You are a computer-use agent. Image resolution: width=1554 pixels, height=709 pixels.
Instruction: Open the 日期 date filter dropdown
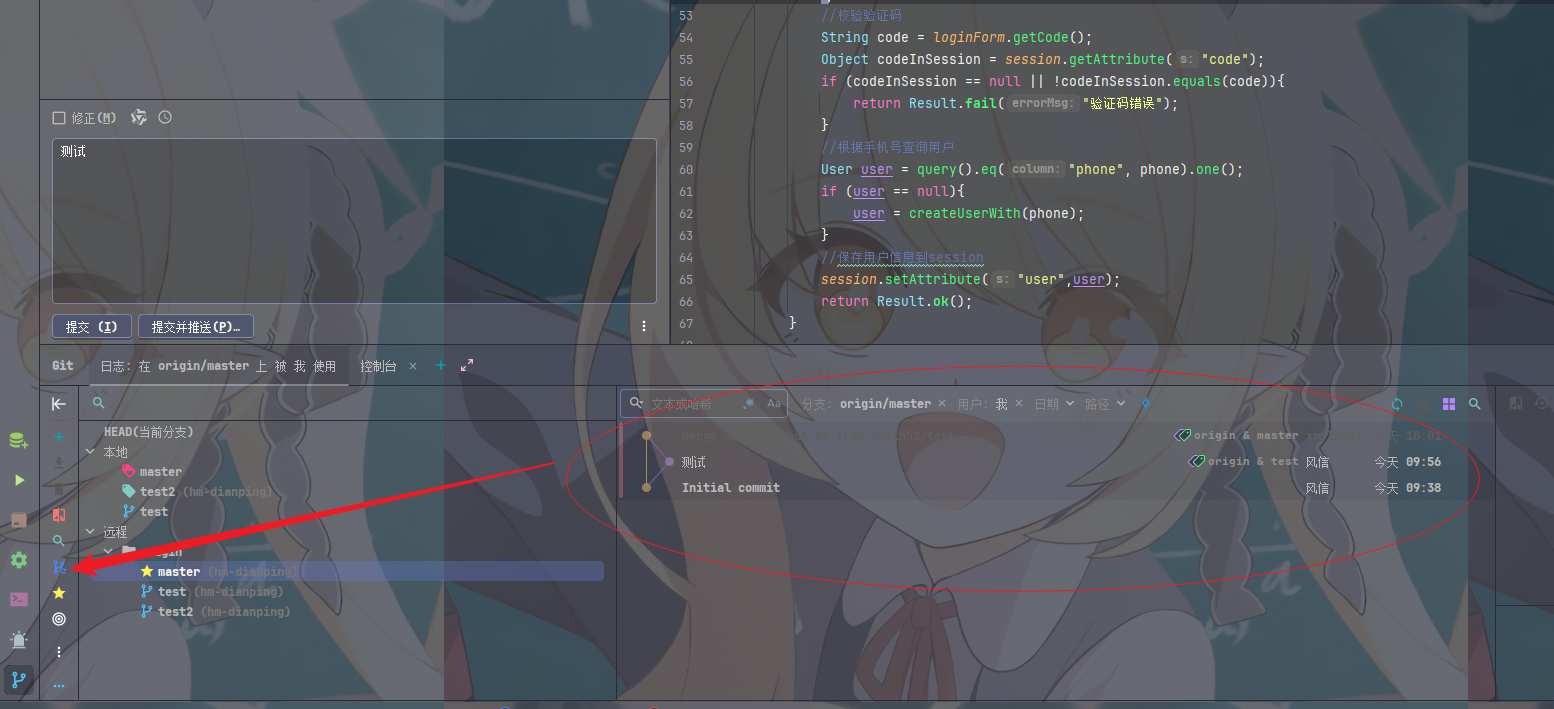pyautogui.click(x=1054, y=404)
